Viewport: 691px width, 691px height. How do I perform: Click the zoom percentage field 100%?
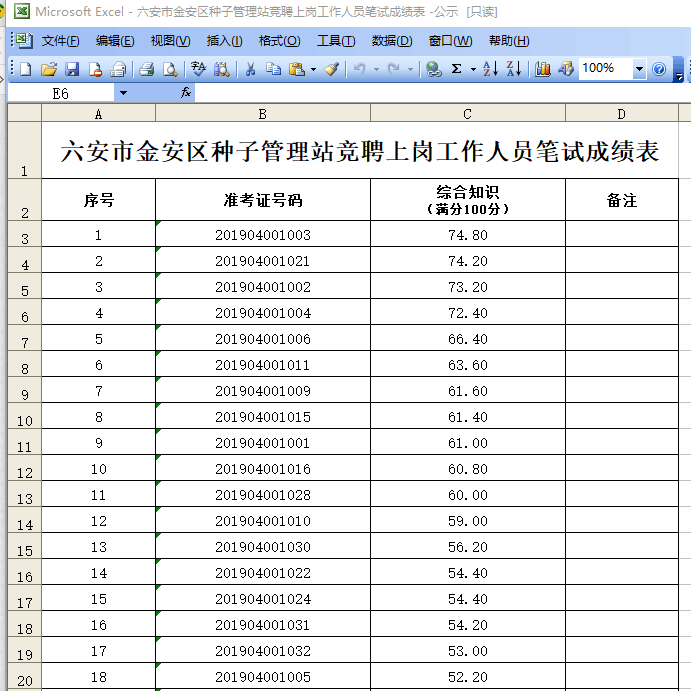point(605,69)
